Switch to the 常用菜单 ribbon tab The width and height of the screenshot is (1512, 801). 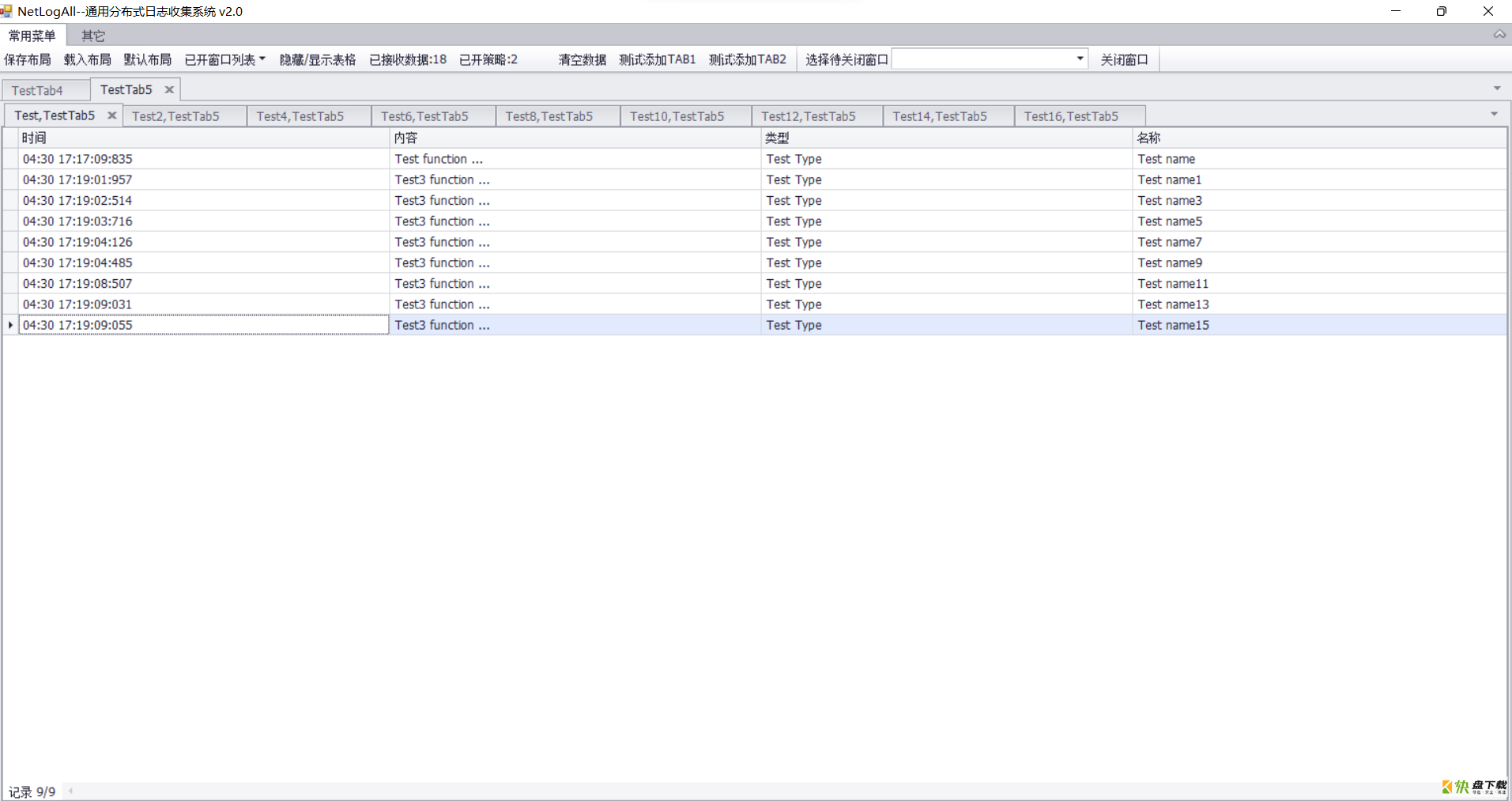[x=32, y=36]
